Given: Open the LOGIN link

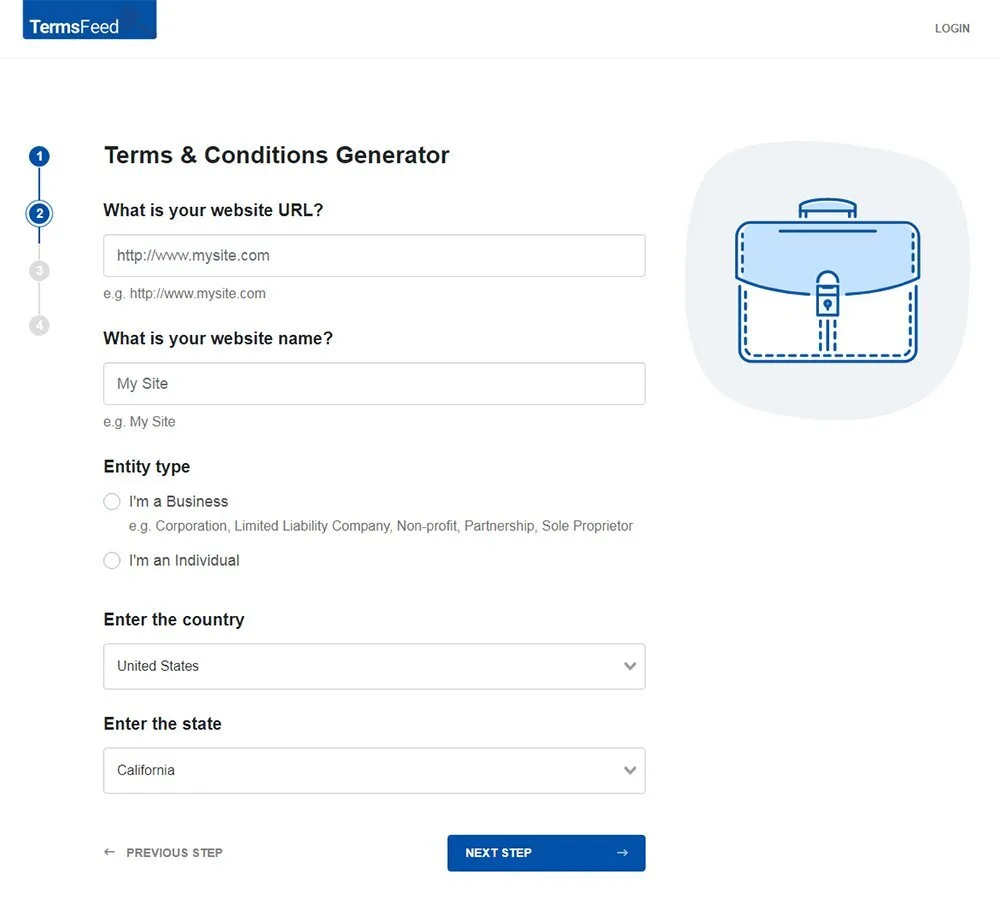Looking at the screenshot, I should (x=952, y=29).
